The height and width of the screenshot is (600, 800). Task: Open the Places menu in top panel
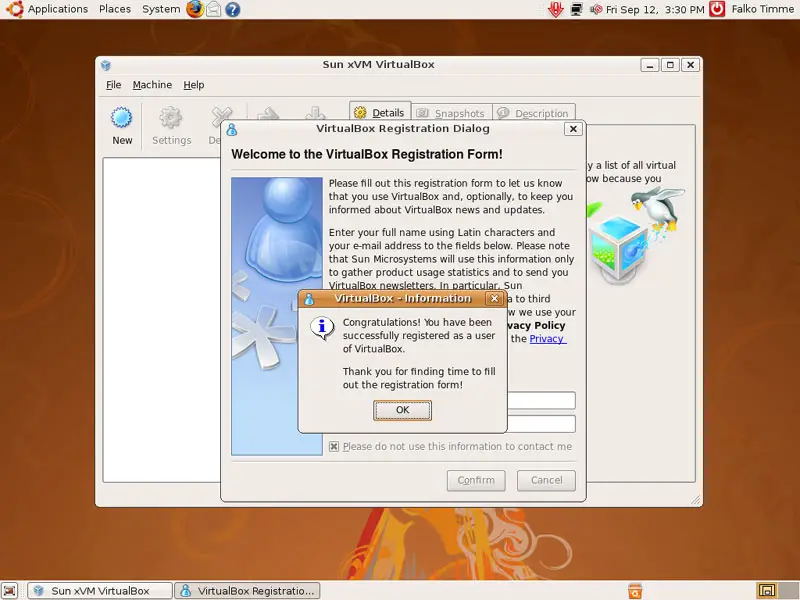tap(115, 9)
